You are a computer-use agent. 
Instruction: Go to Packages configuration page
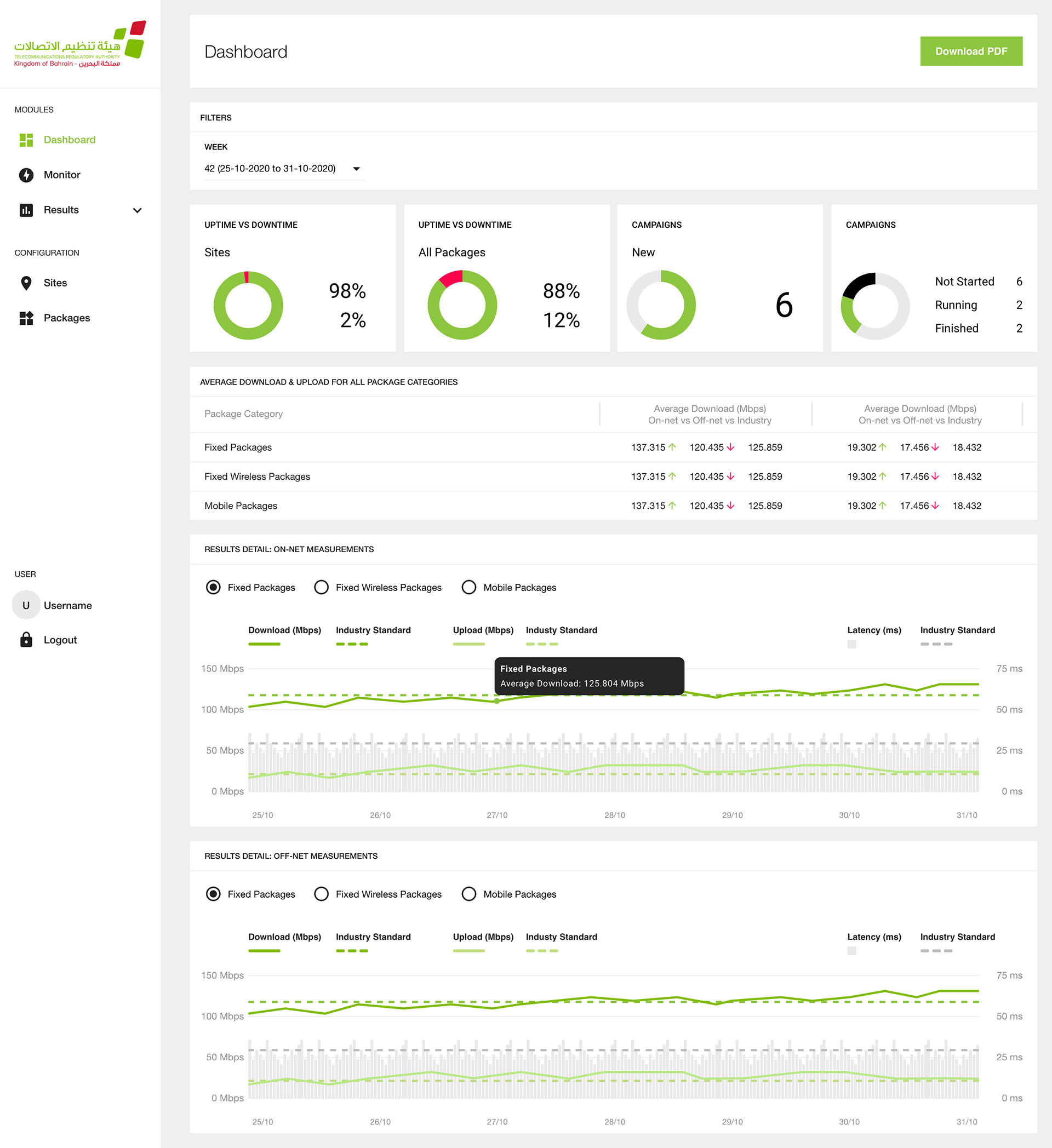point(67,318)
